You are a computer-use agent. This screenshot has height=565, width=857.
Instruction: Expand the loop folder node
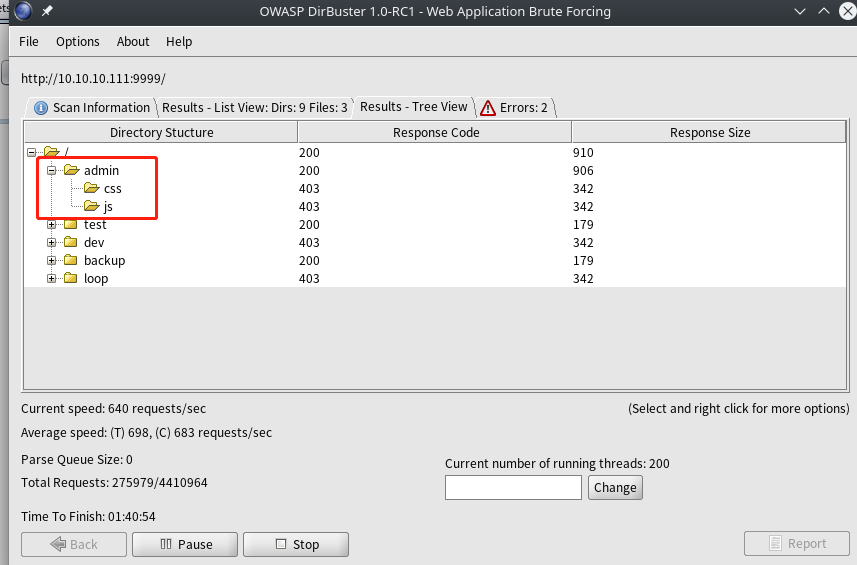[51, 279]
